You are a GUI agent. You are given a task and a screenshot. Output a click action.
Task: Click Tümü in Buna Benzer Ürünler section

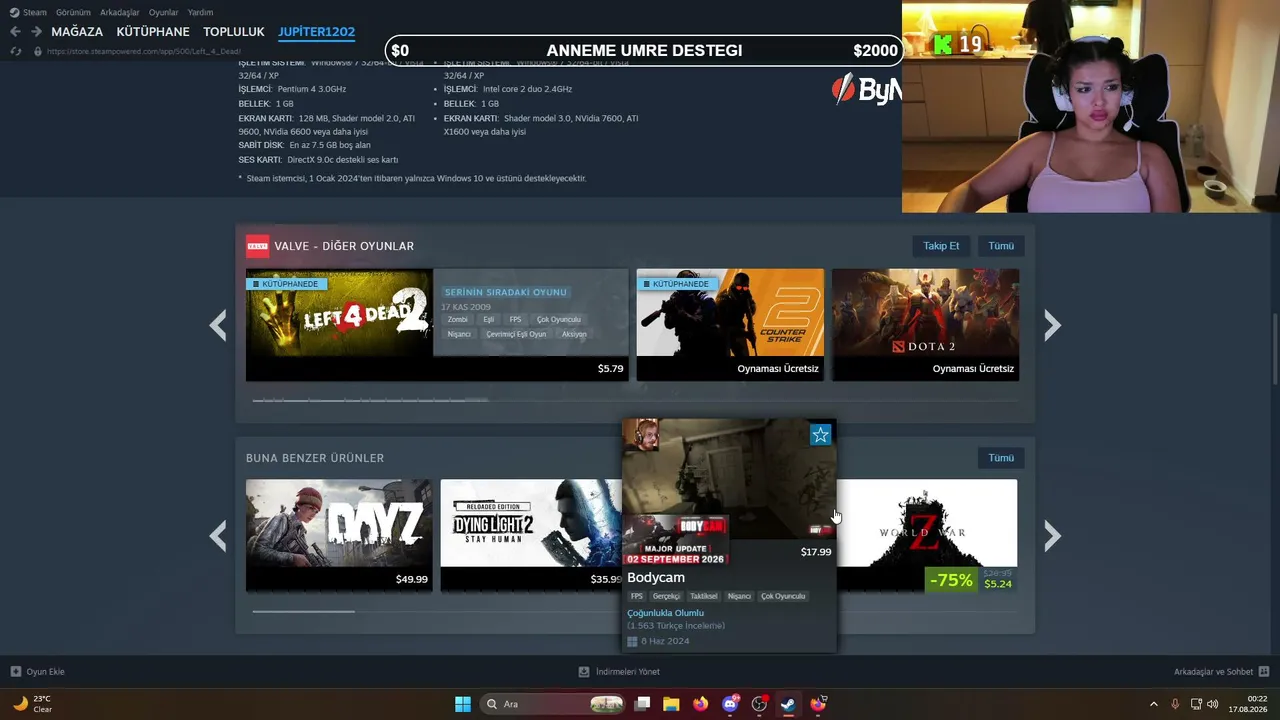(1001, 458)
